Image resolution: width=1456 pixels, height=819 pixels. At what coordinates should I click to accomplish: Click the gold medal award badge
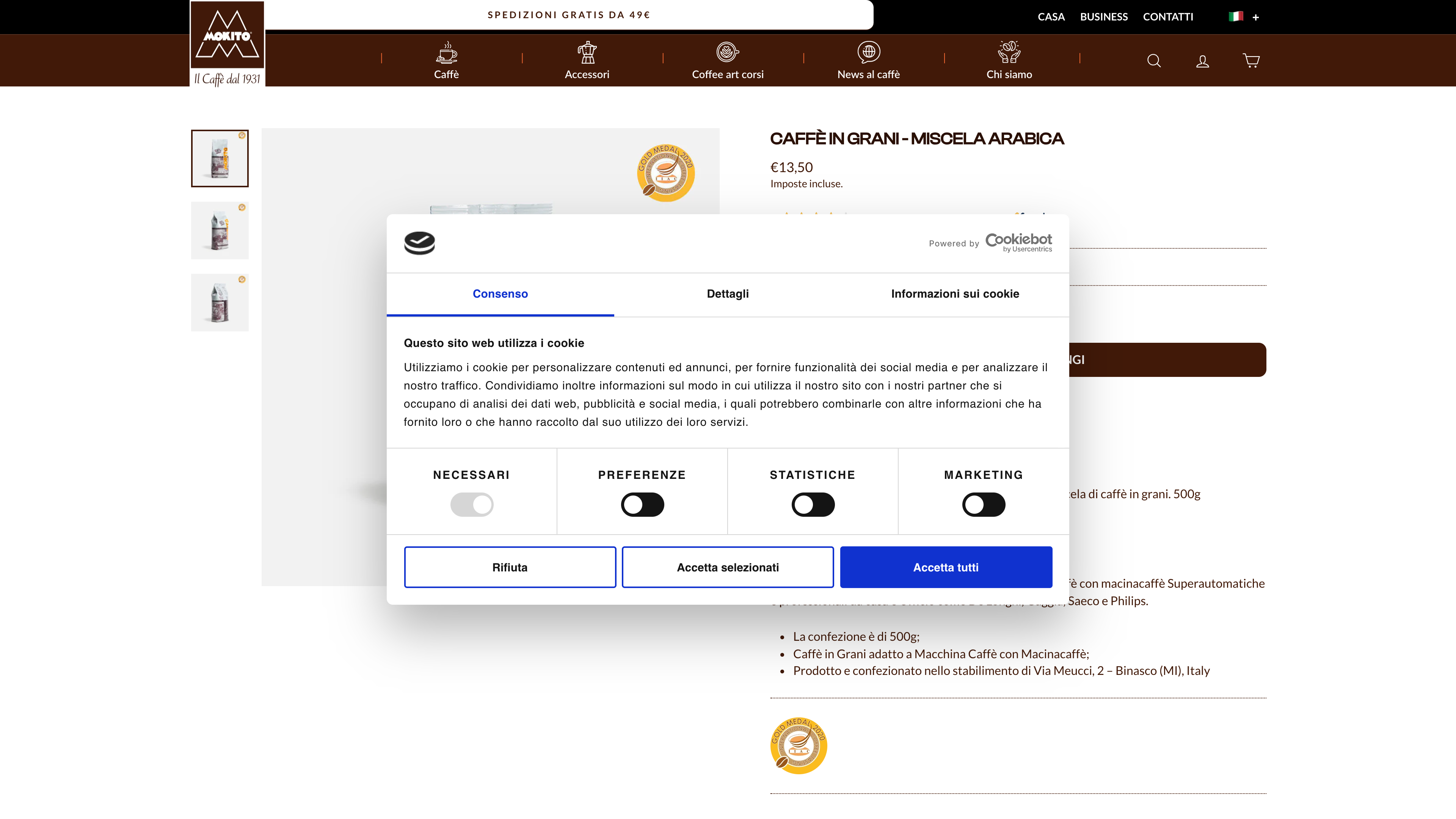point(799,745)
